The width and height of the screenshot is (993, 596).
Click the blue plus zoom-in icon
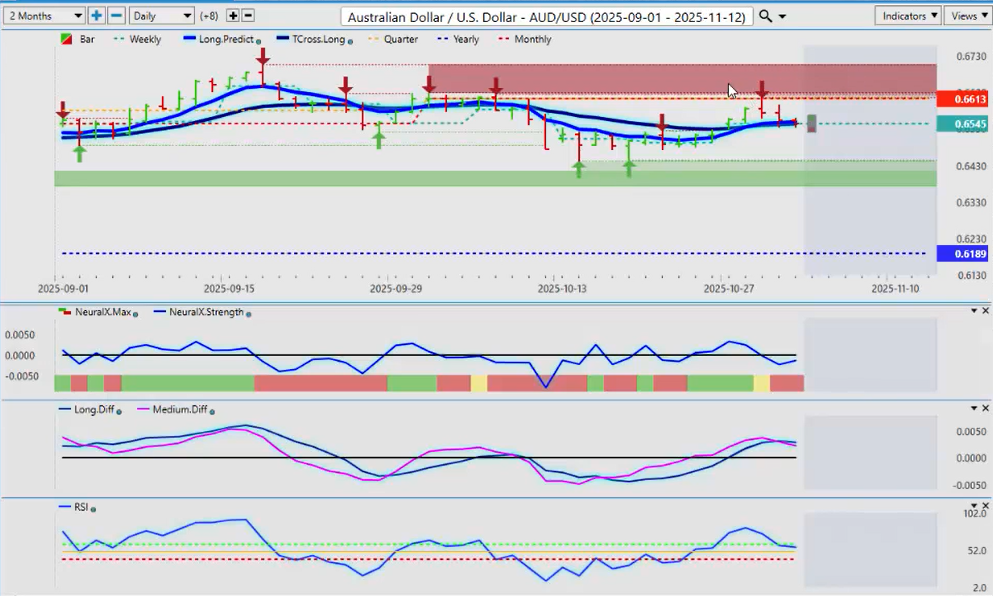pyautogui.click(x=96, y=16)
